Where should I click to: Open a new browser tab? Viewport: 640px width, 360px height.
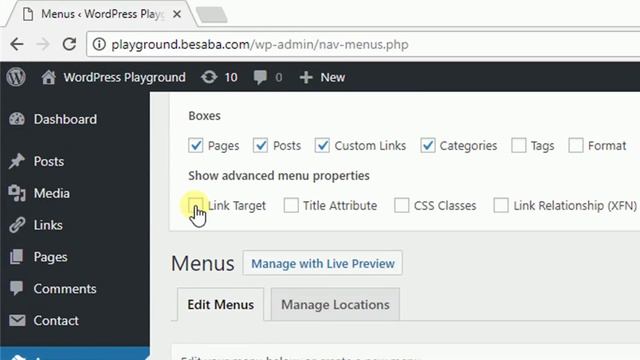click(211, 15)
